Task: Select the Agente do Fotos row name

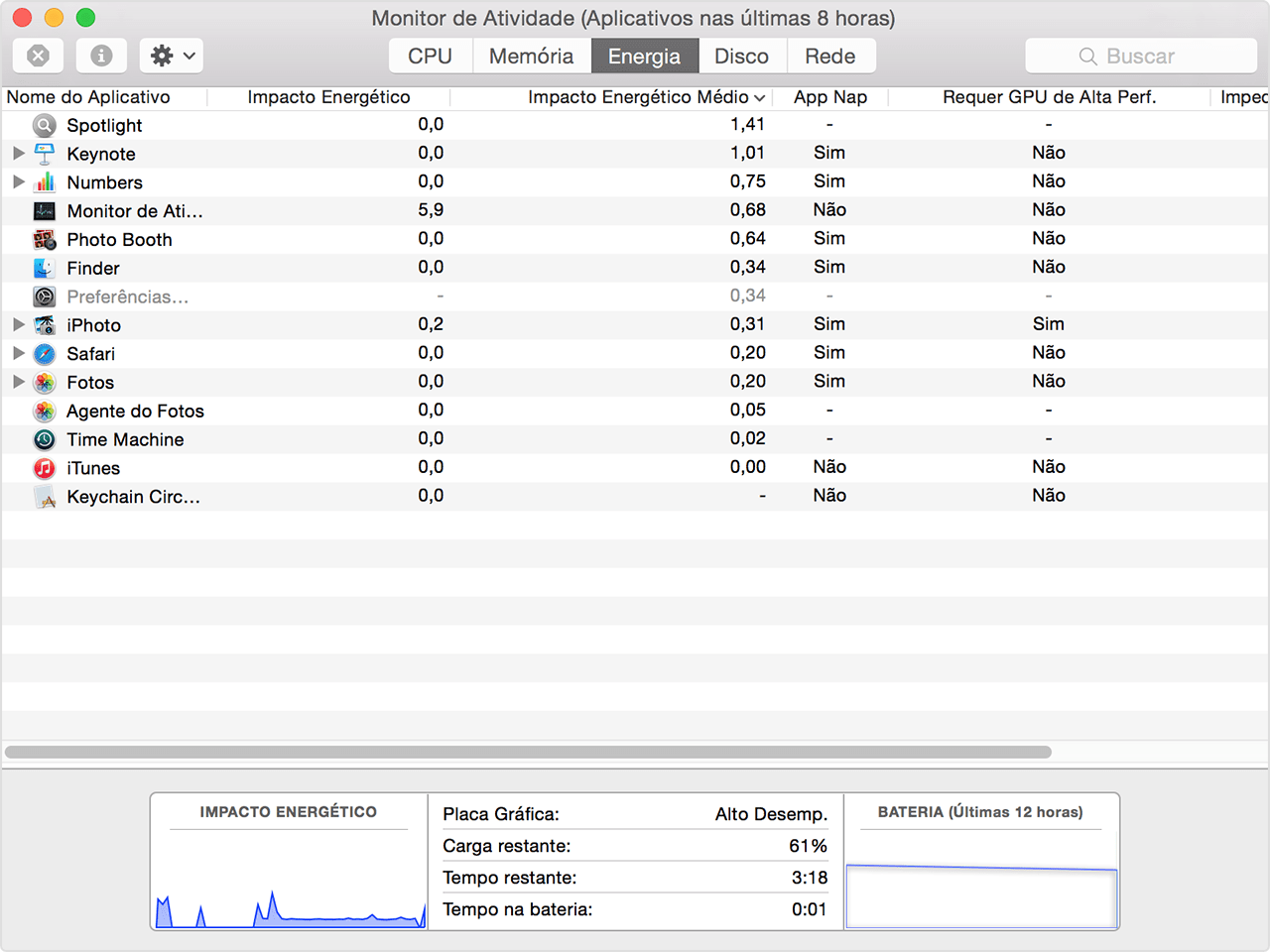Action: point(135,412)
